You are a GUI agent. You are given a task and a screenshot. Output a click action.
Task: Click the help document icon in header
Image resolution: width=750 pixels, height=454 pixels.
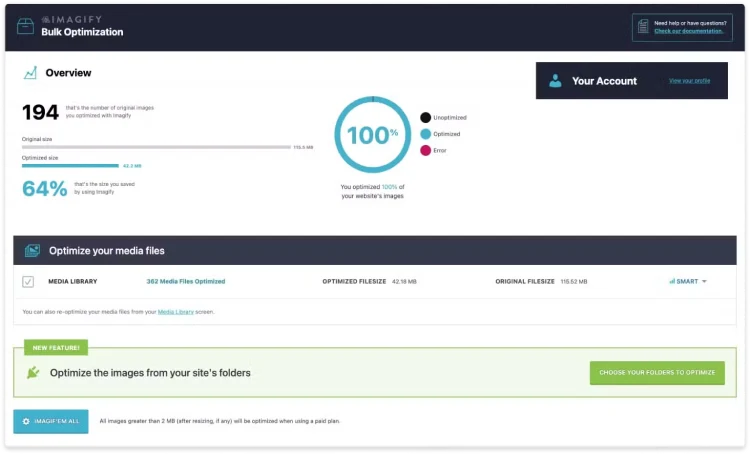(642, 26)
